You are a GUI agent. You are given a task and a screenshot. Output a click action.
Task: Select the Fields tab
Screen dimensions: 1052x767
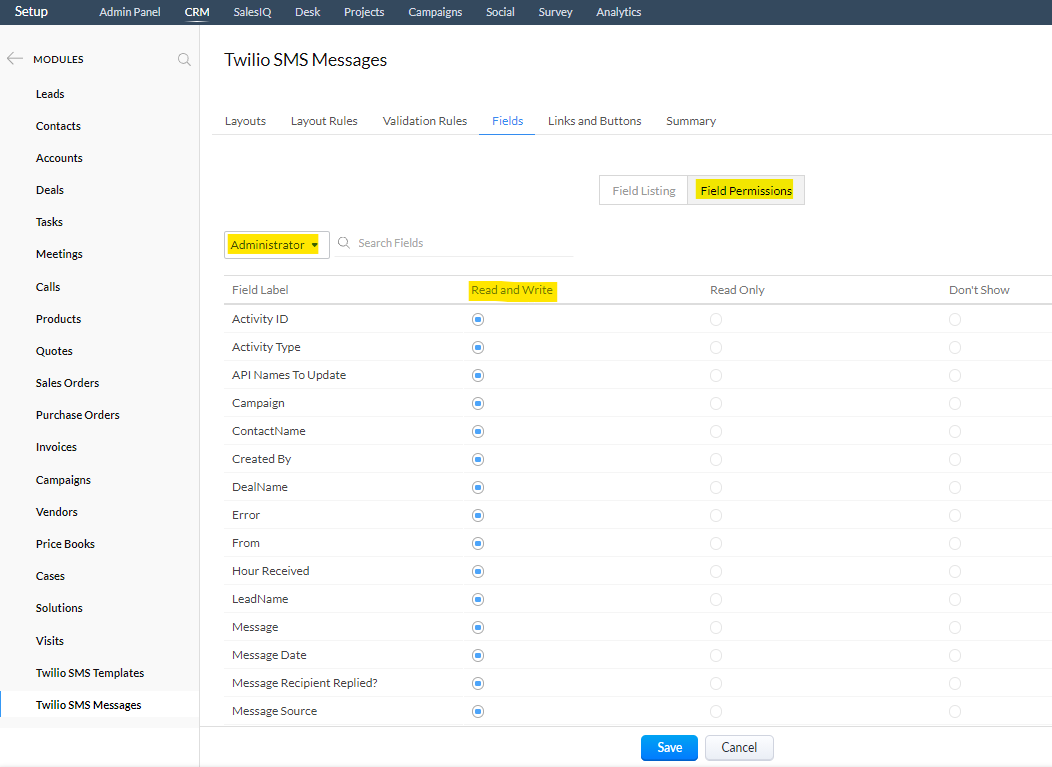point(507,121)
